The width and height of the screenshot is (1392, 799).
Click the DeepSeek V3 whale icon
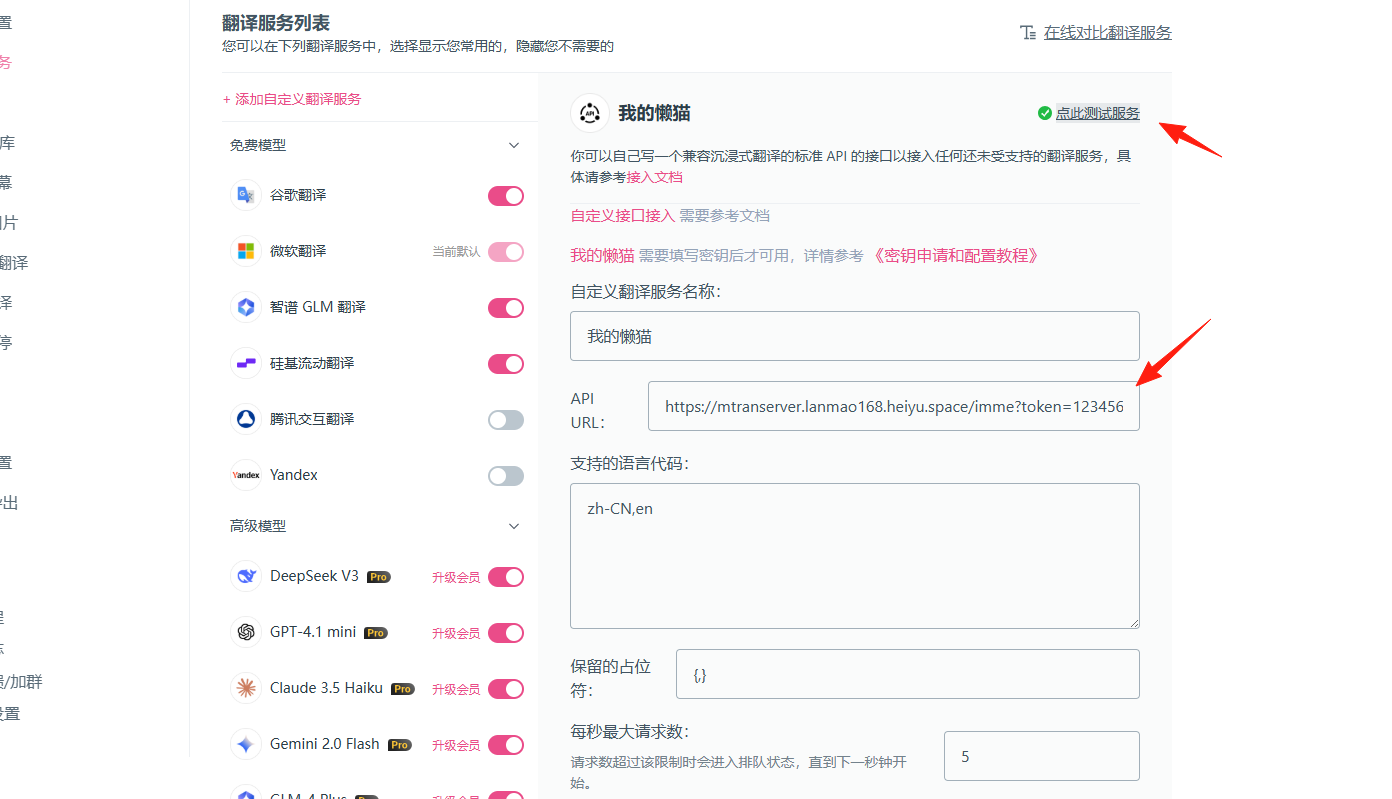(246, 576)
